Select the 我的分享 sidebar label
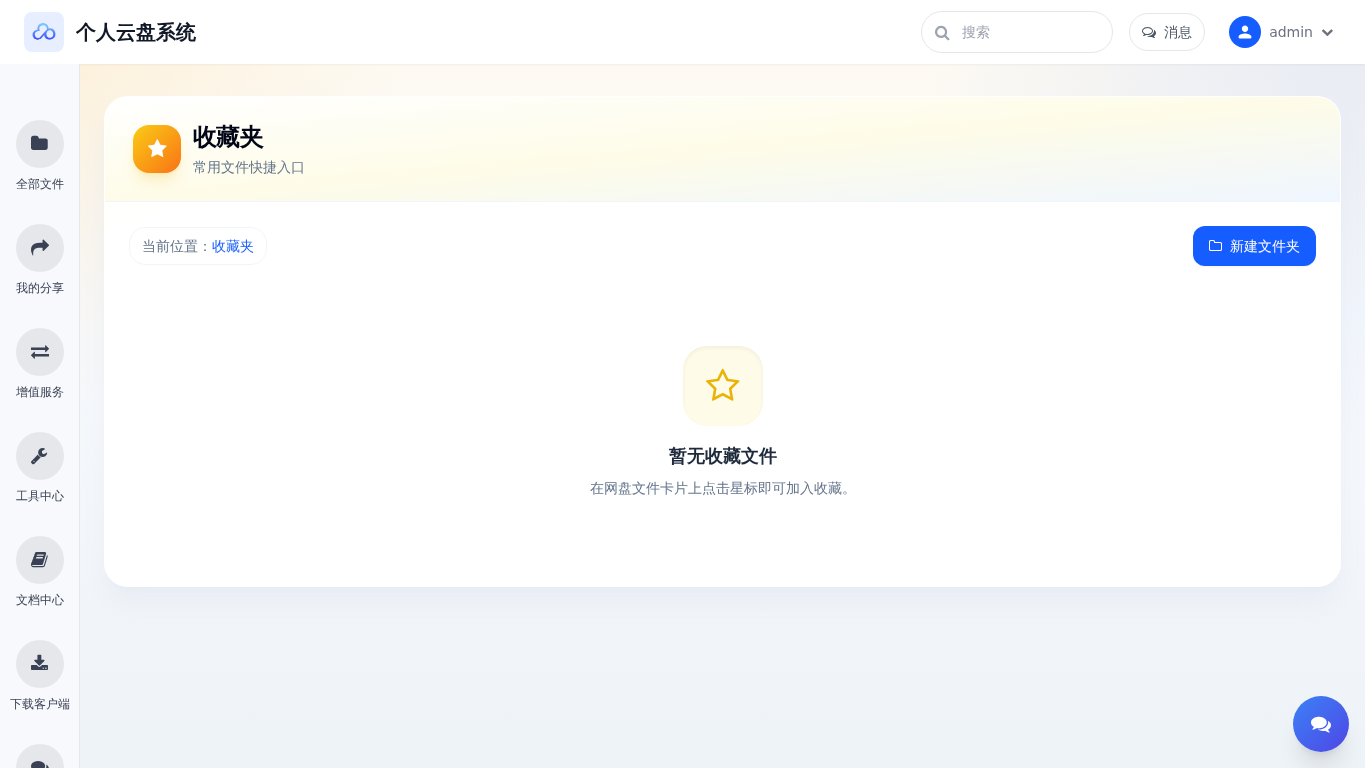1365x768 pixels. (40, 288)
